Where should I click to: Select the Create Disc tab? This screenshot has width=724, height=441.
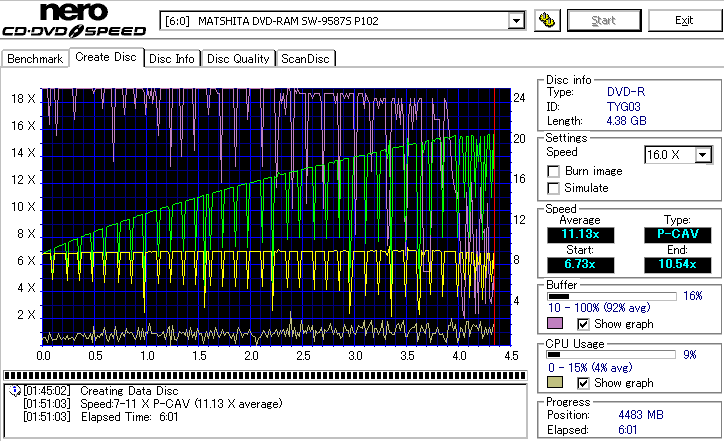[106, 57]
